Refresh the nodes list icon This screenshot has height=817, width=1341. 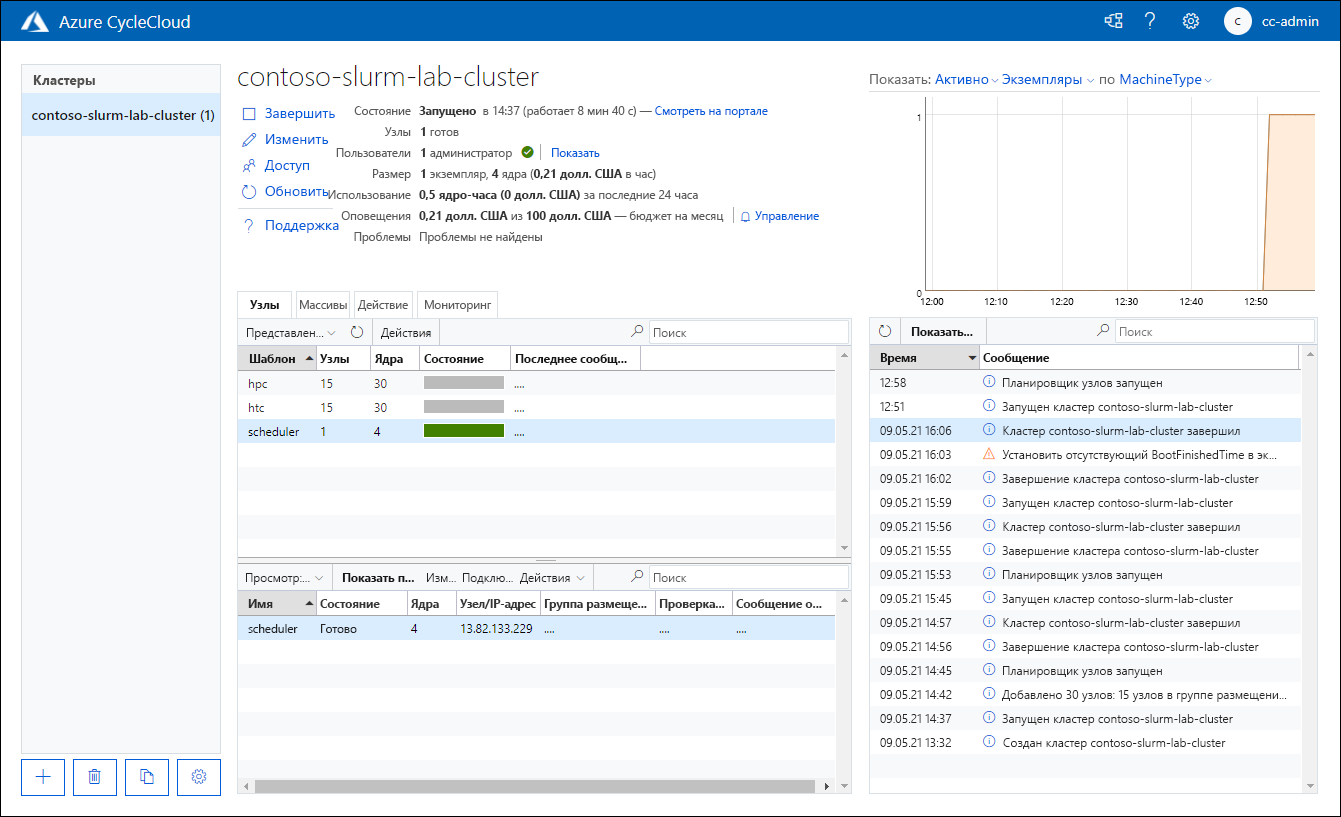coord(357,332)
